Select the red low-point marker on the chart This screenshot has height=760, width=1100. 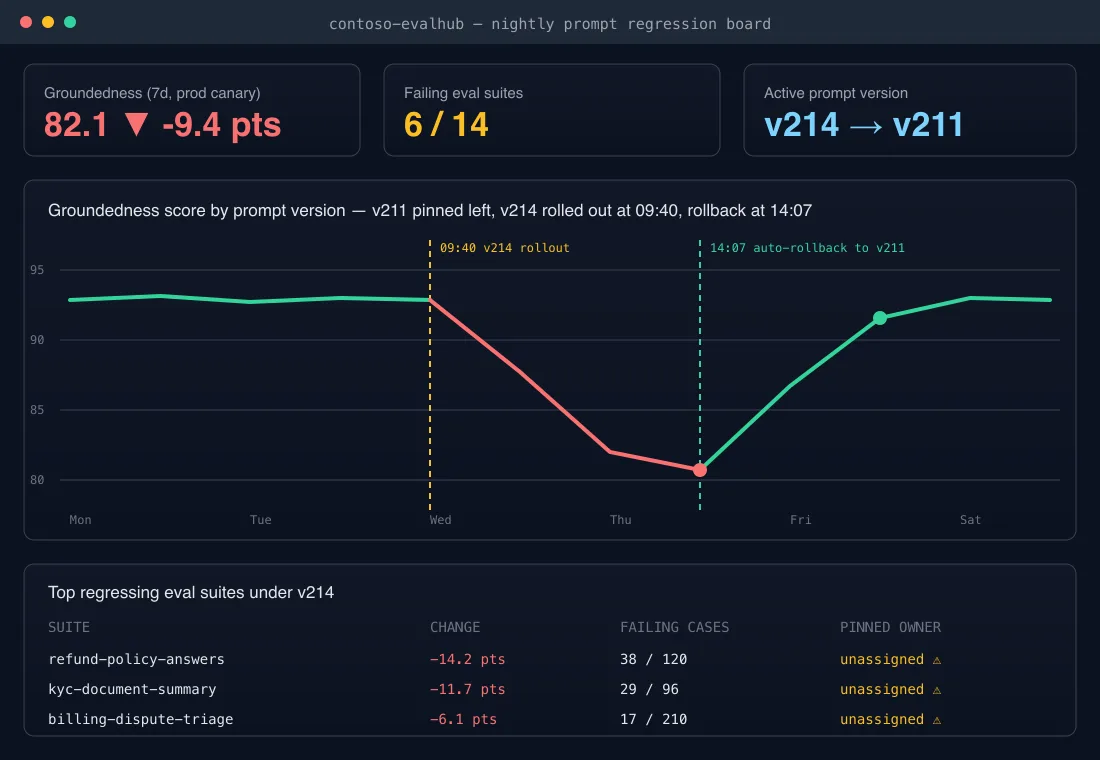(x=699, y=470)
